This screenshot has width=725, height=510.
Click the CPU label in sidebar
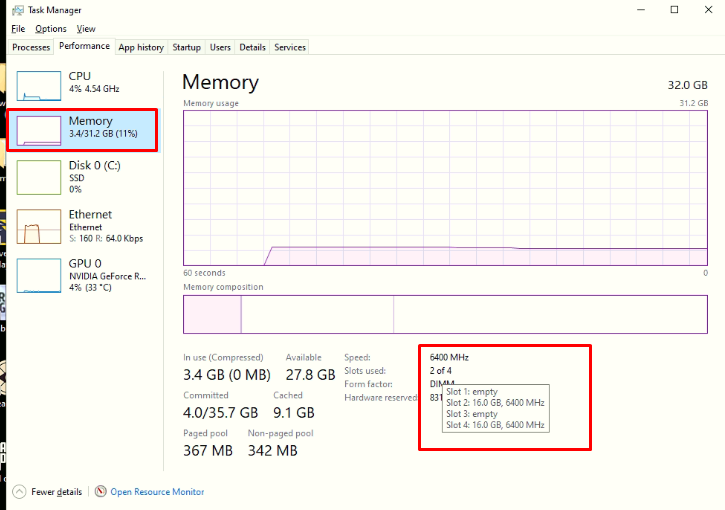pos(80,76)
